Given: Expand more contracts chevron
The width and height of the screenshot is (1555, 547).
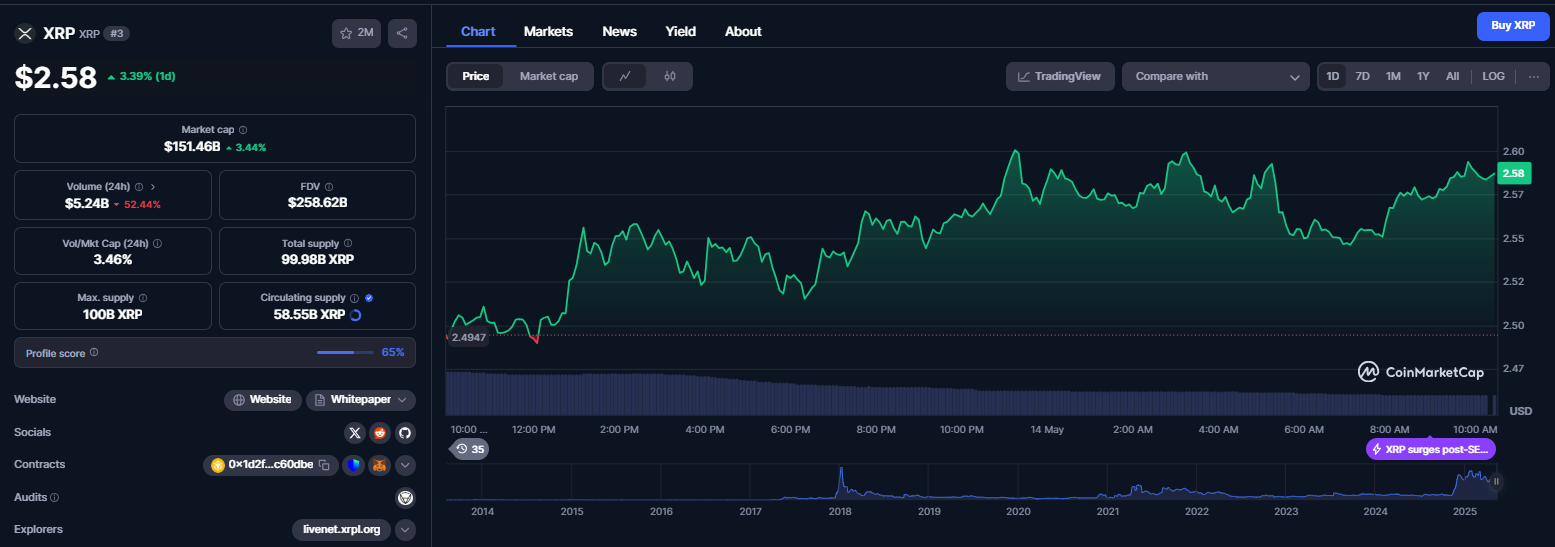Looking at the screenshot, I should click(x=405, y=465).
